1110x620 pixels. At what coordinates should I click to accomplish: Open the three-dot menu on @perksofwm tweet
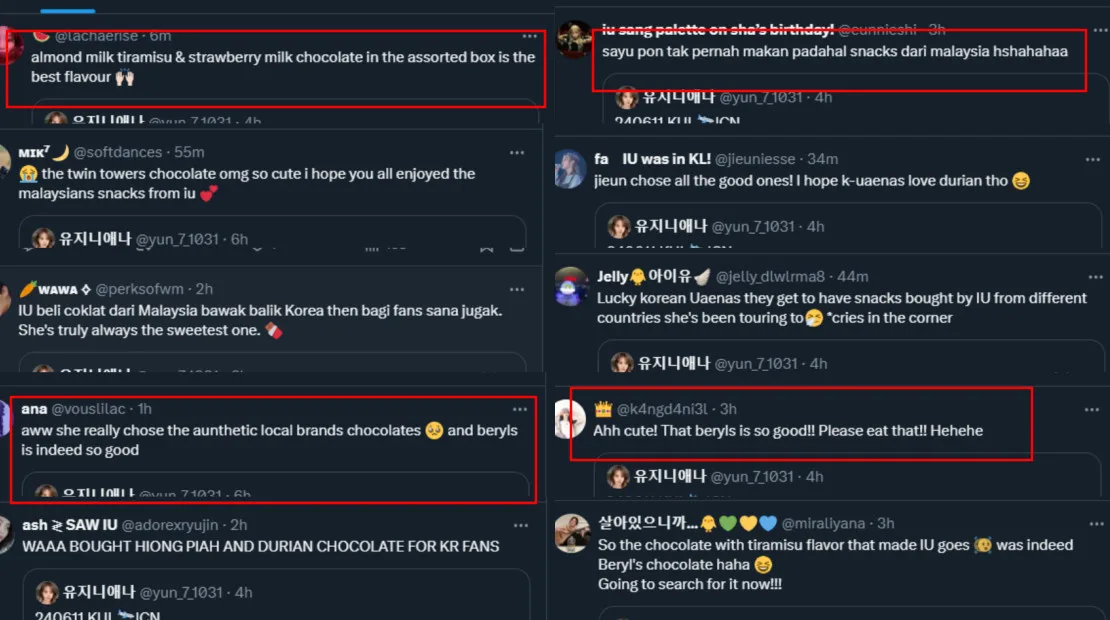517,289
